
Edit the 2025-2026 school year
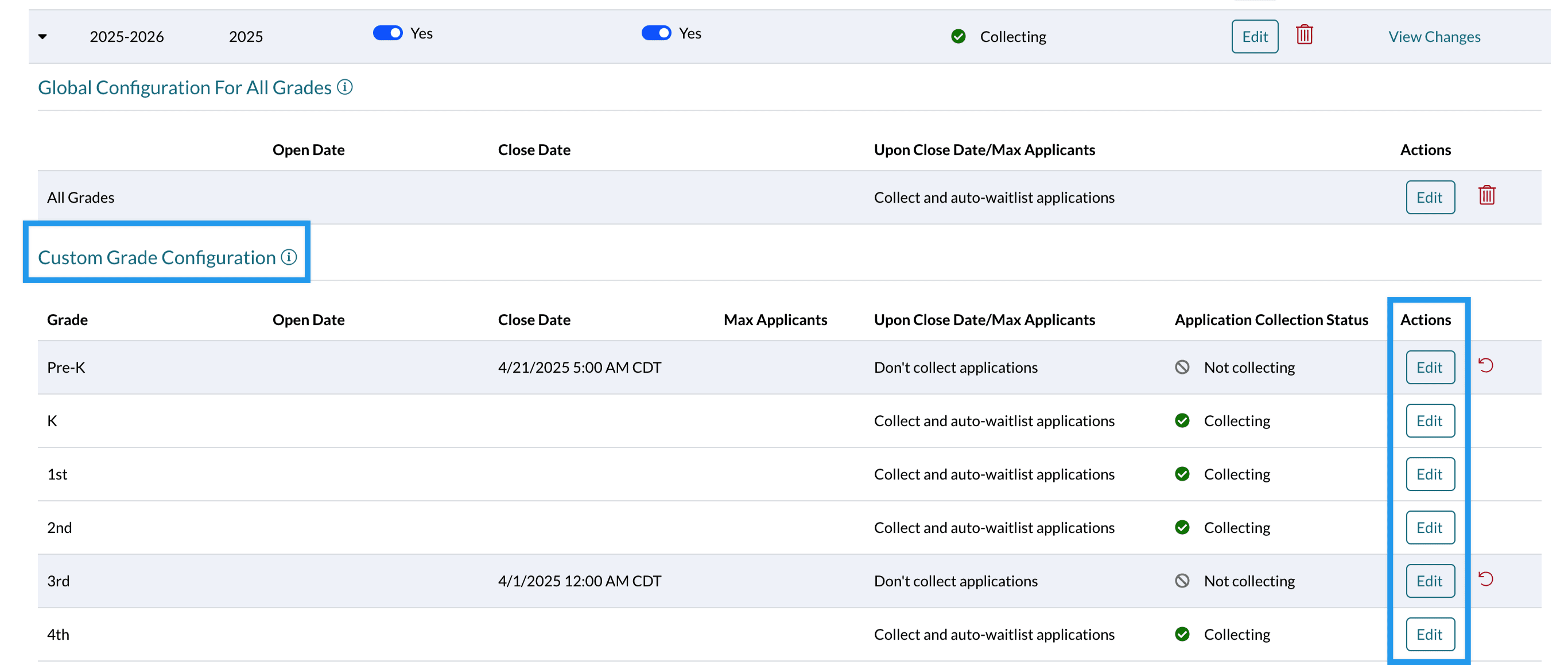pos(1255,37)
